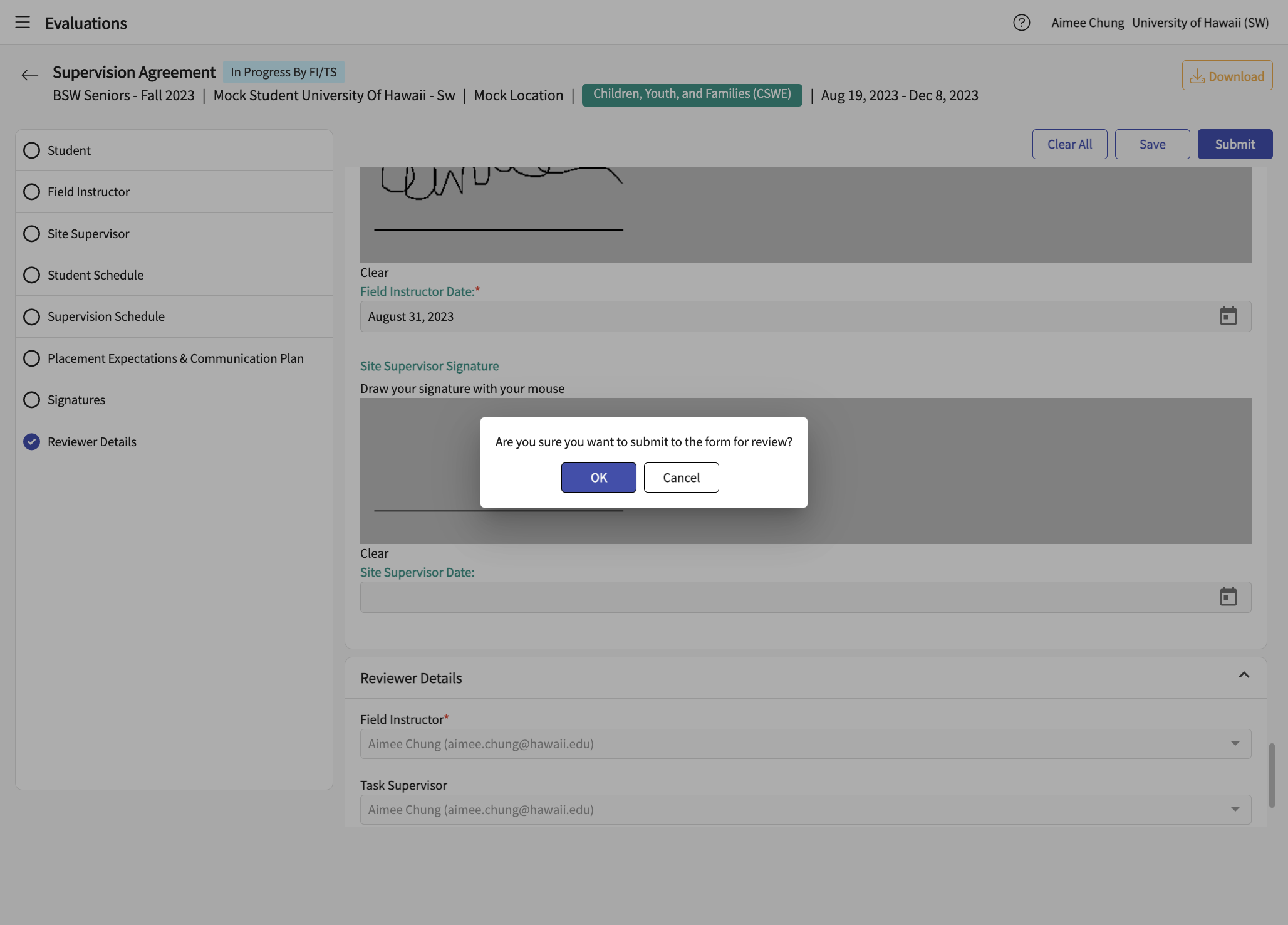Save the supervision agreement form
Screen dimensions: 1288x925
pos(1152,144)
